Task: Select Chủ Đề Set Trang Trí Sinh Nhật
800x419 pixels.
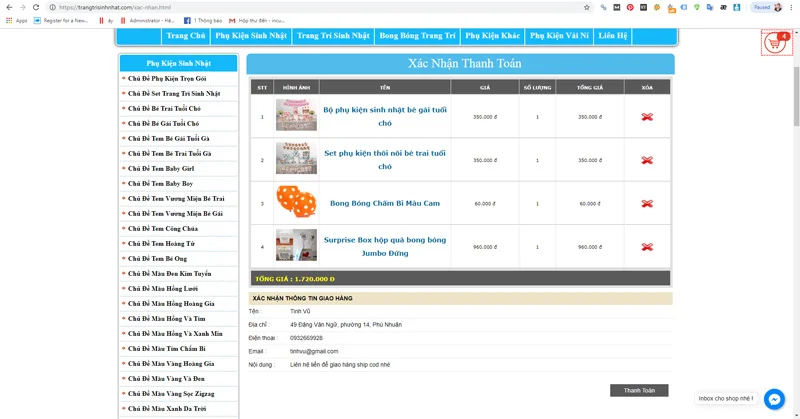Action: coord(174,93)
